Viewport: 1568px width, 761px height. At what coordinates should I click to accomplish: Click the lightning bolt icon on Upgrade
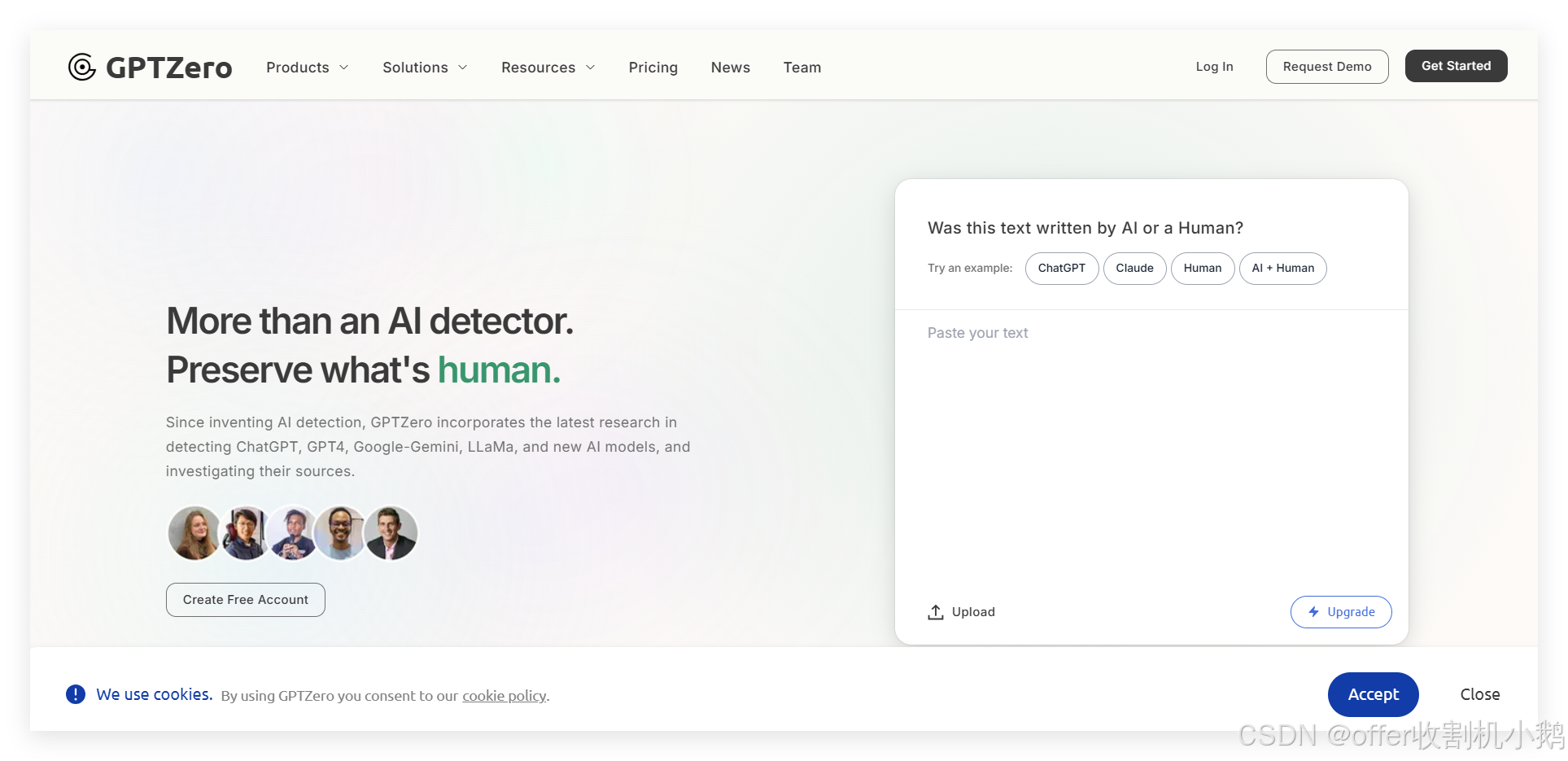(x=1313, y=612)
